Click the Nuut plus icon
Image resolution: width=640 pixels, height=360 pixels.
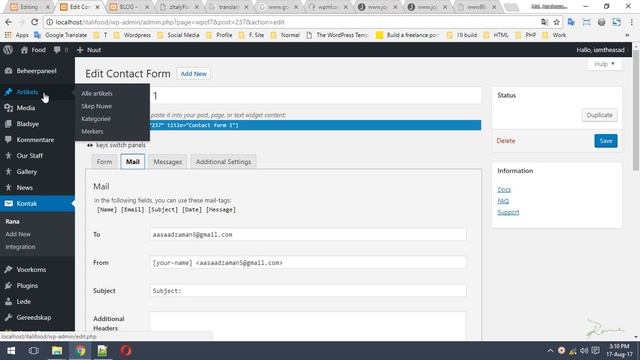click(x=80, y=50)
